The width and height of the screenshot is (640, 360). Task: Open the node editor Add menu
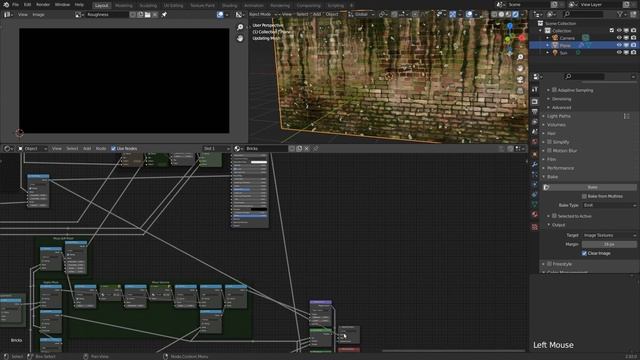[87, 149]
